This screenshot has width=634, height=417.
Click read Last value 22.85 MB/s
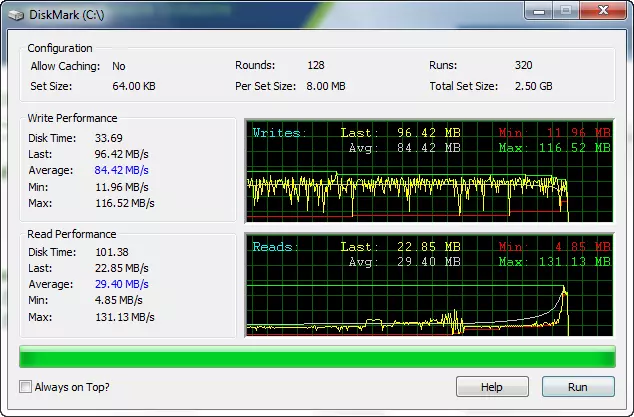point(122,268)
